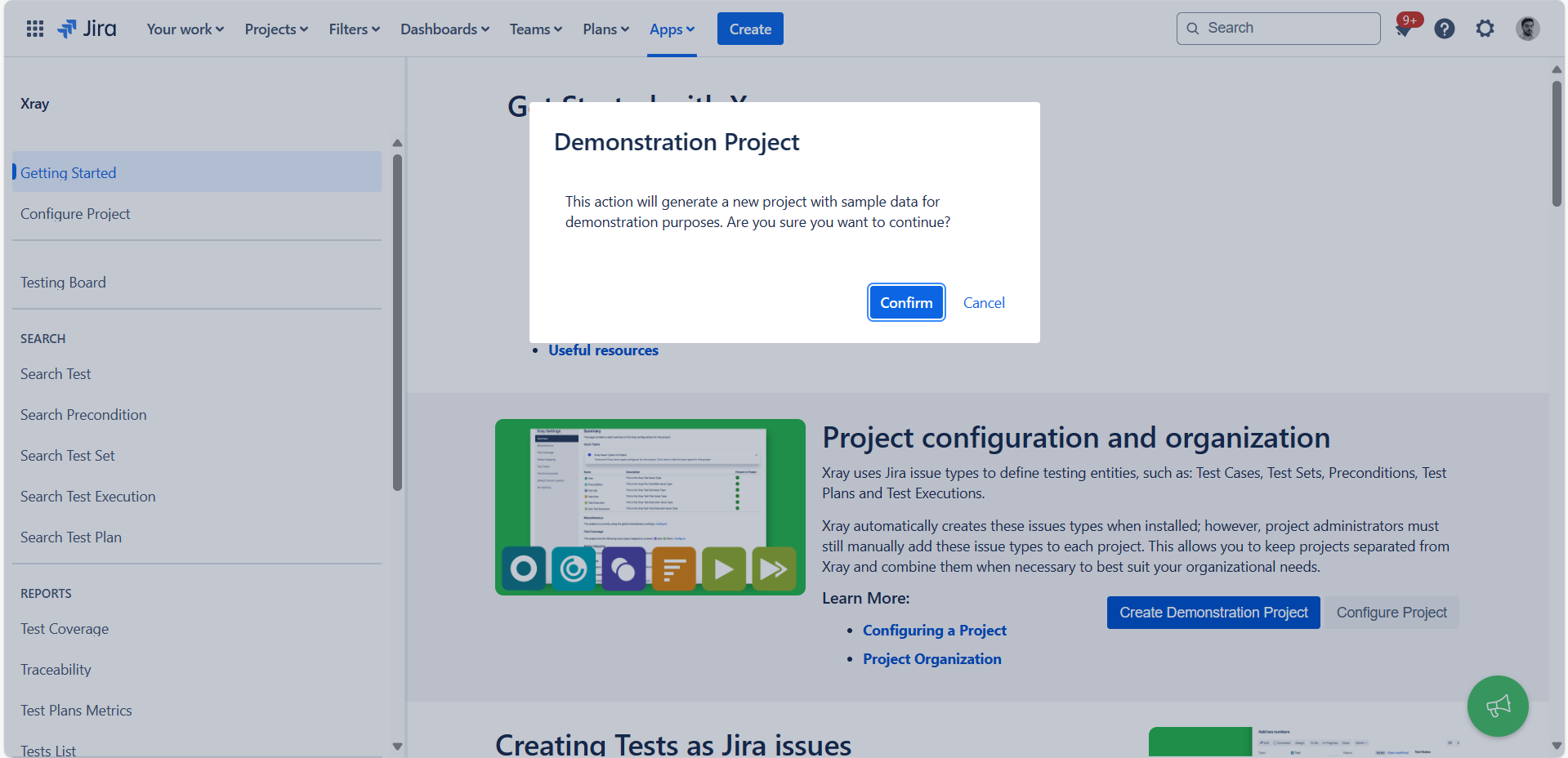Click the main page scrollbar thumb
Screen dimensions: 1568x758
1557,143
